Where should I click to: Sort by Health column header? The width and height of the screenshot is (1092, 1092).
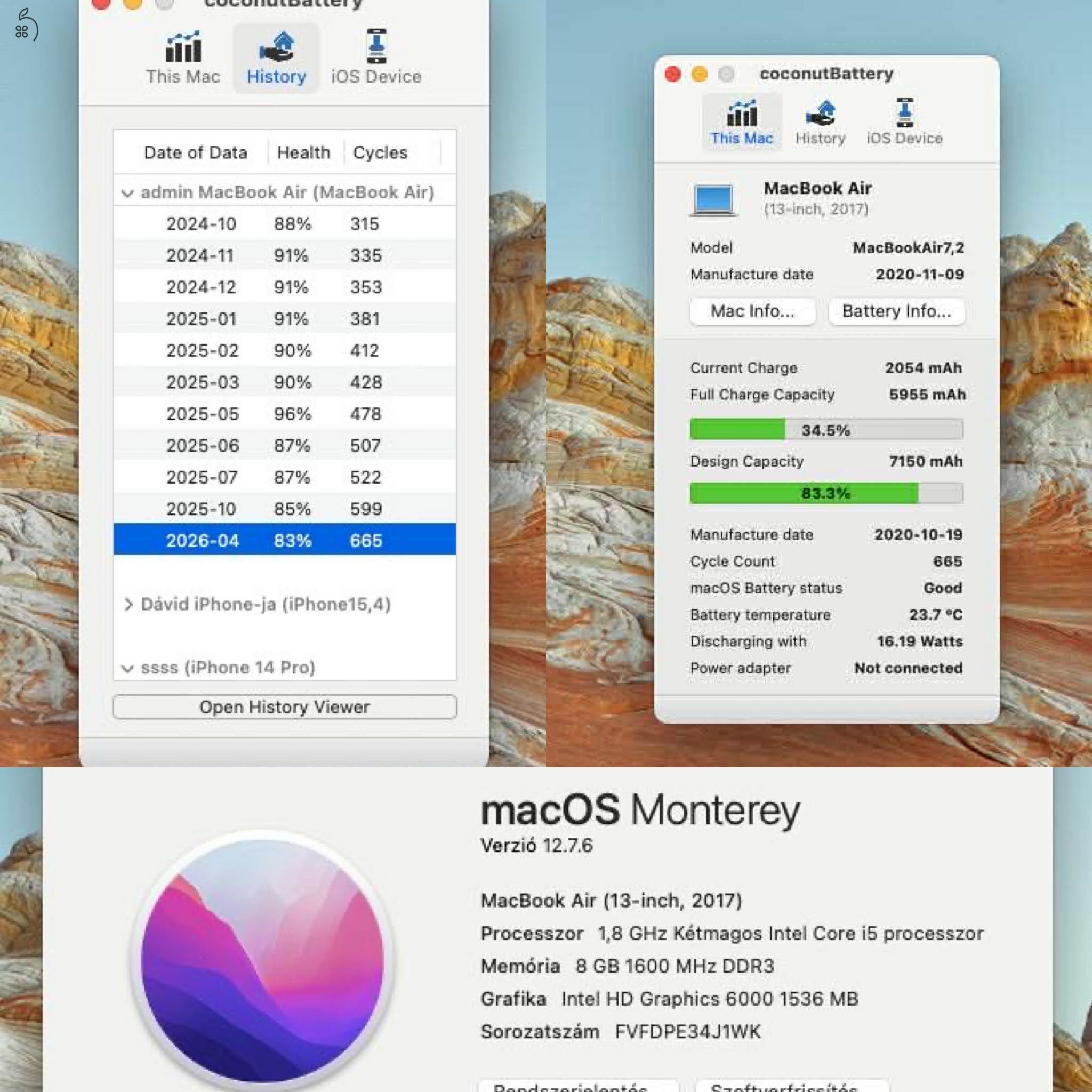tap(303, 152)
